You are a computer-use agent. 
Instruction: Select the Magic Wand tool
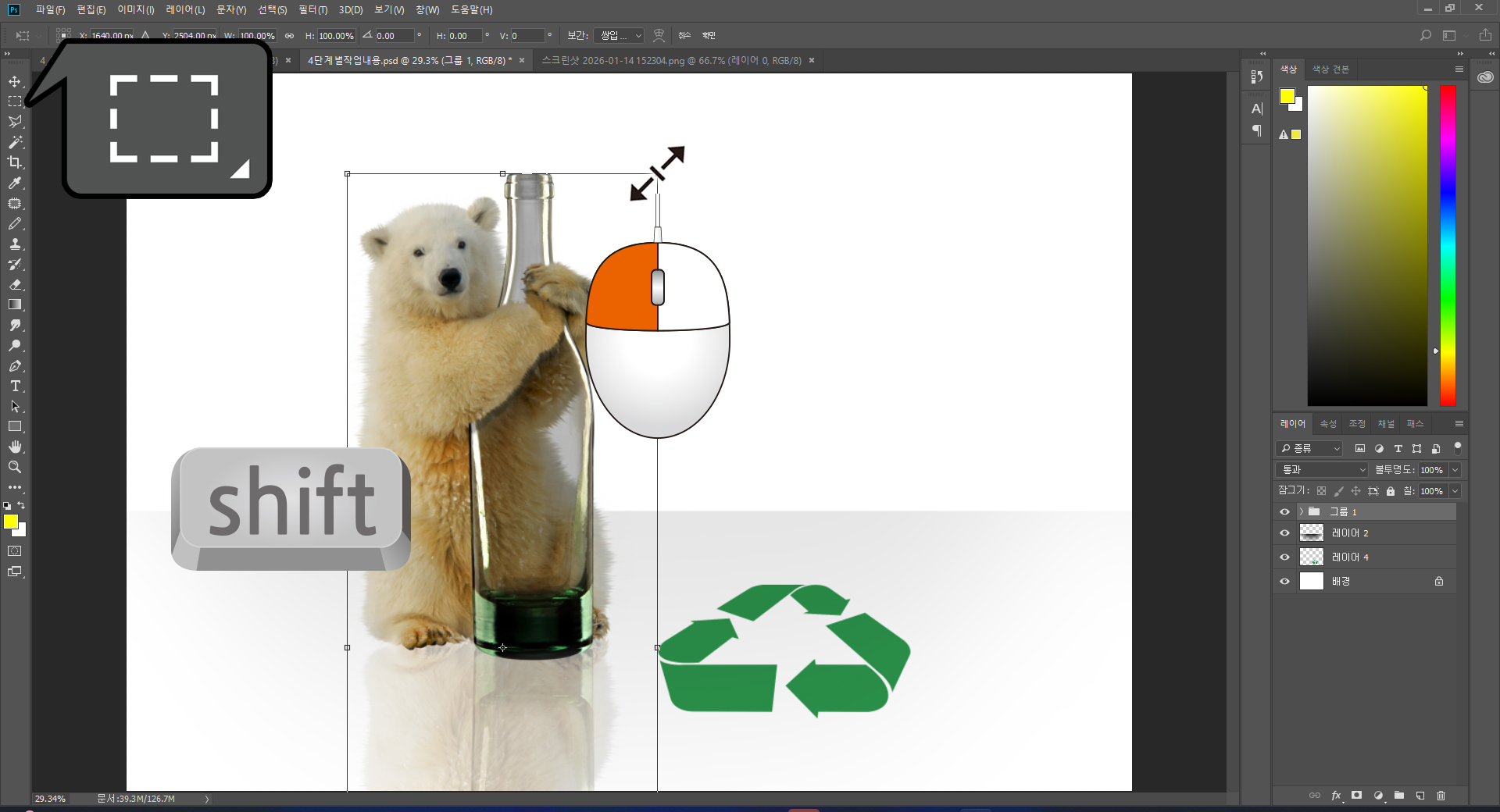pos(15,142)
